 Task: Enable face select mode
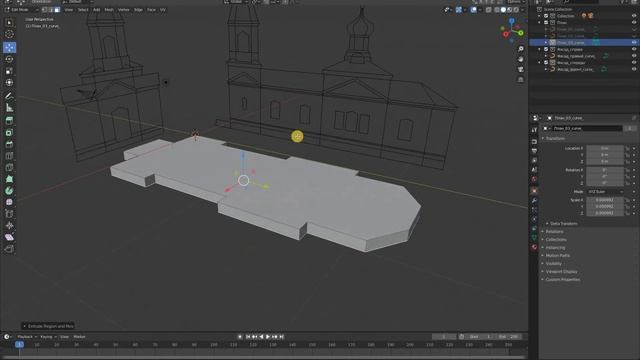coord(57,10)
